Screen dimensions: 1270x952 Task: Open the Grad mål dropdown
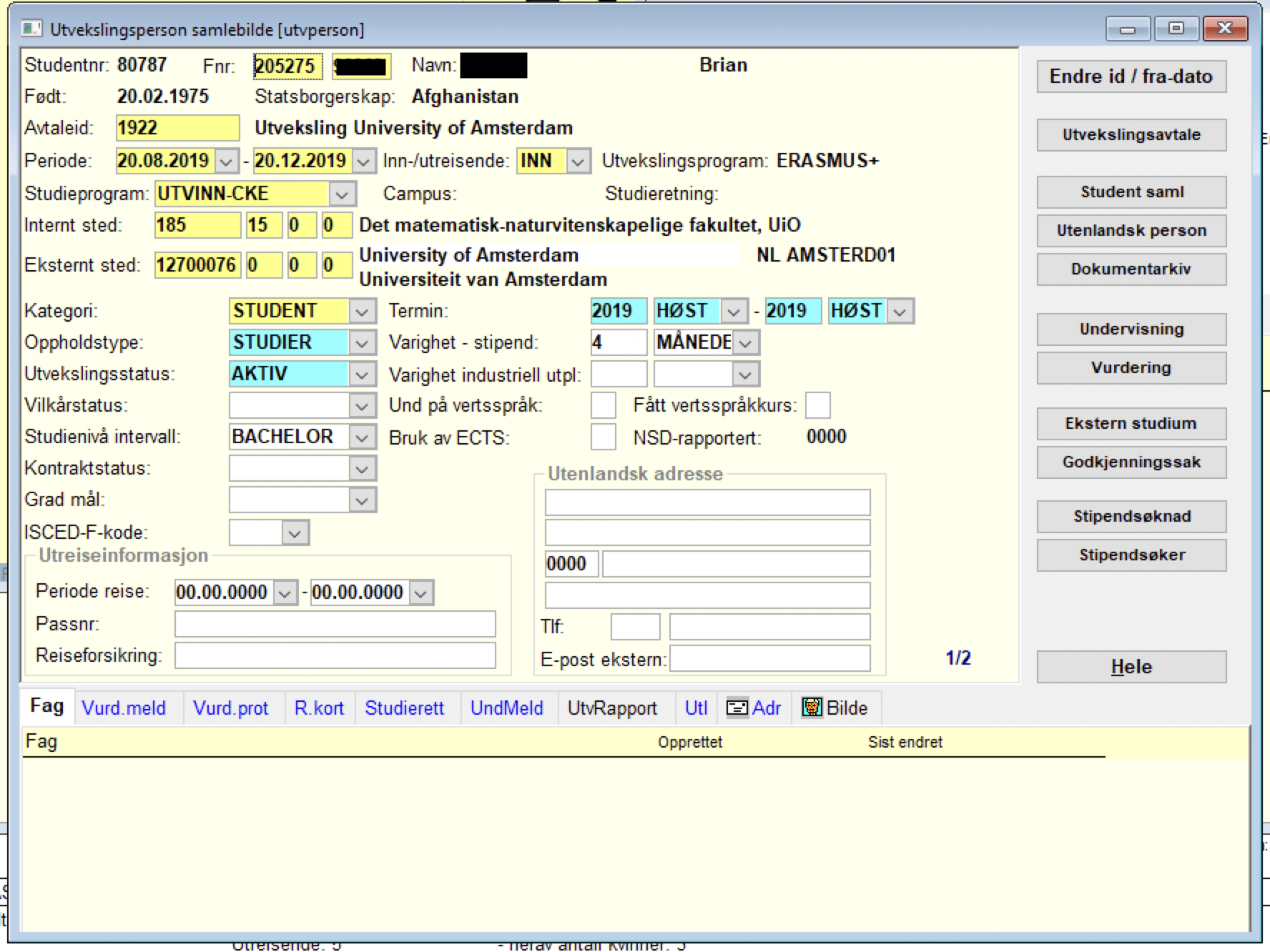coord(362,500)
